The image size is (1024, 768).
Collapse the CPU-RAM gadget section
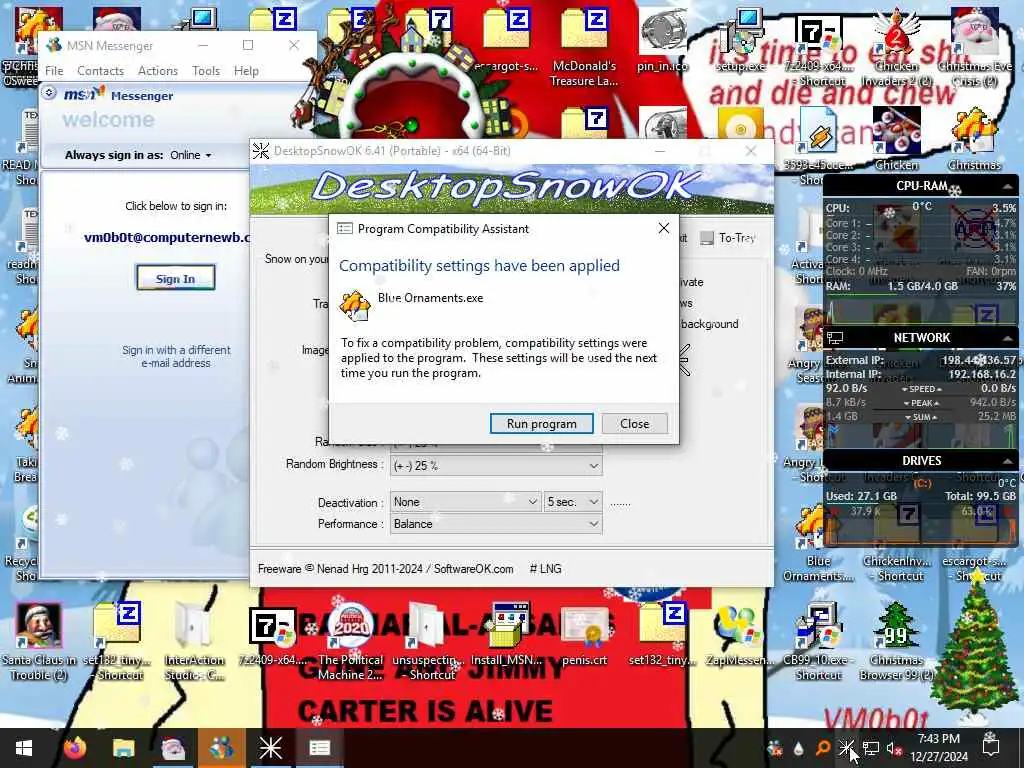(1008, 187)
